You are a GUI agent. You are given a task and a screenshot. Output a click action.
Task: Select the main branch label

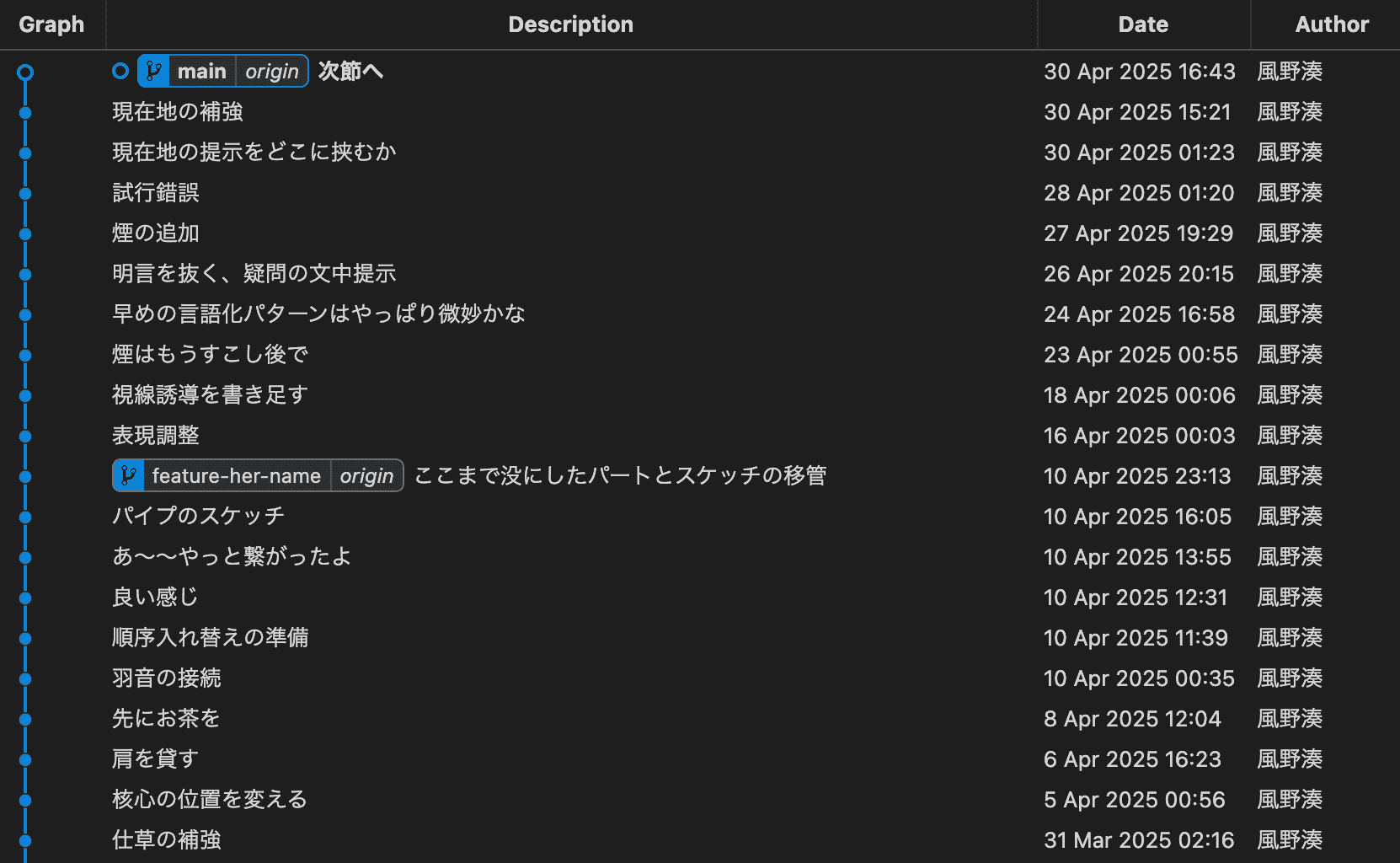click(x=202, y=72)
